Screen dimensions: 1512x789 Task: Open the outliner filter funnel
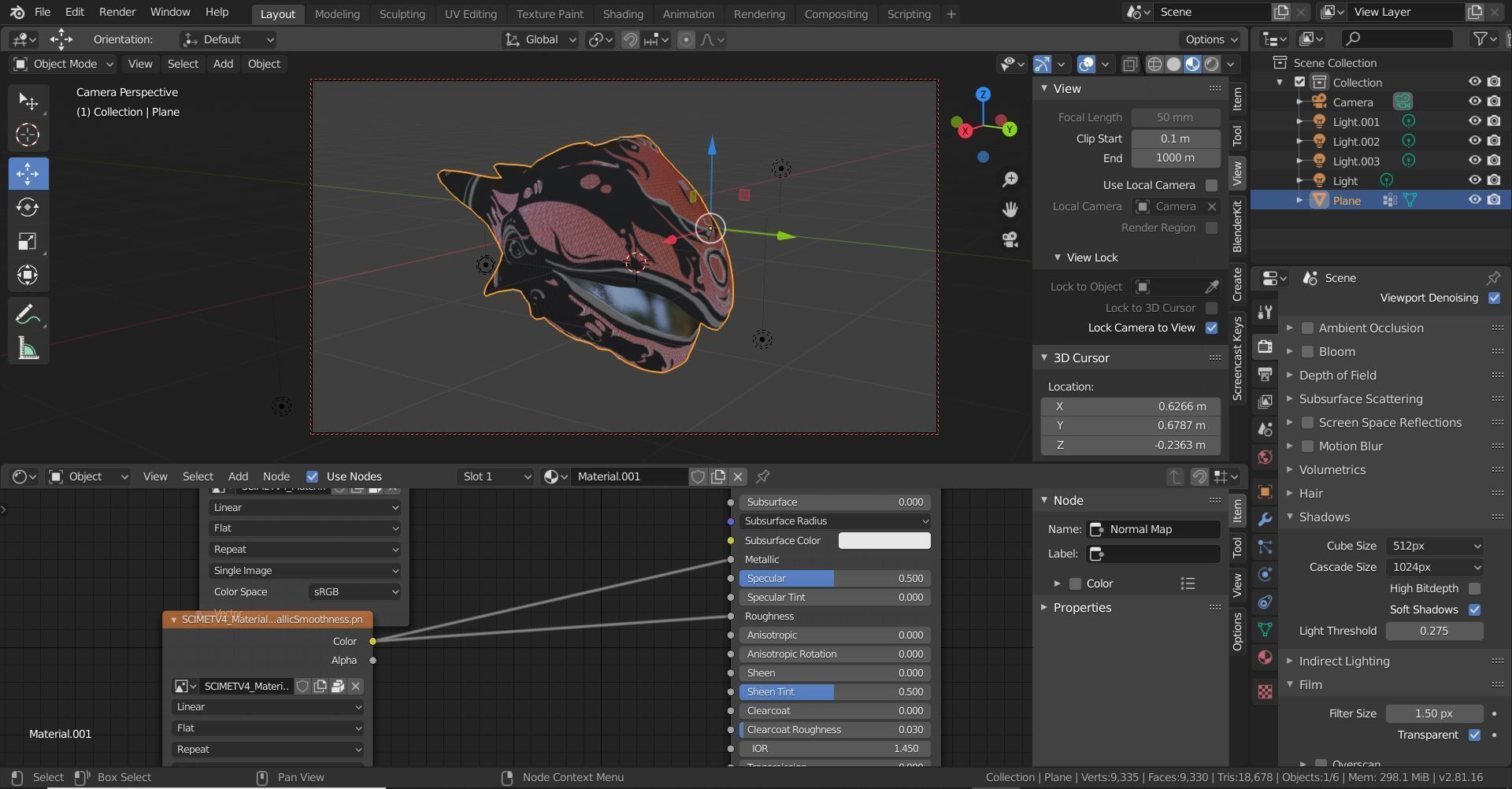coord(1480,39)
